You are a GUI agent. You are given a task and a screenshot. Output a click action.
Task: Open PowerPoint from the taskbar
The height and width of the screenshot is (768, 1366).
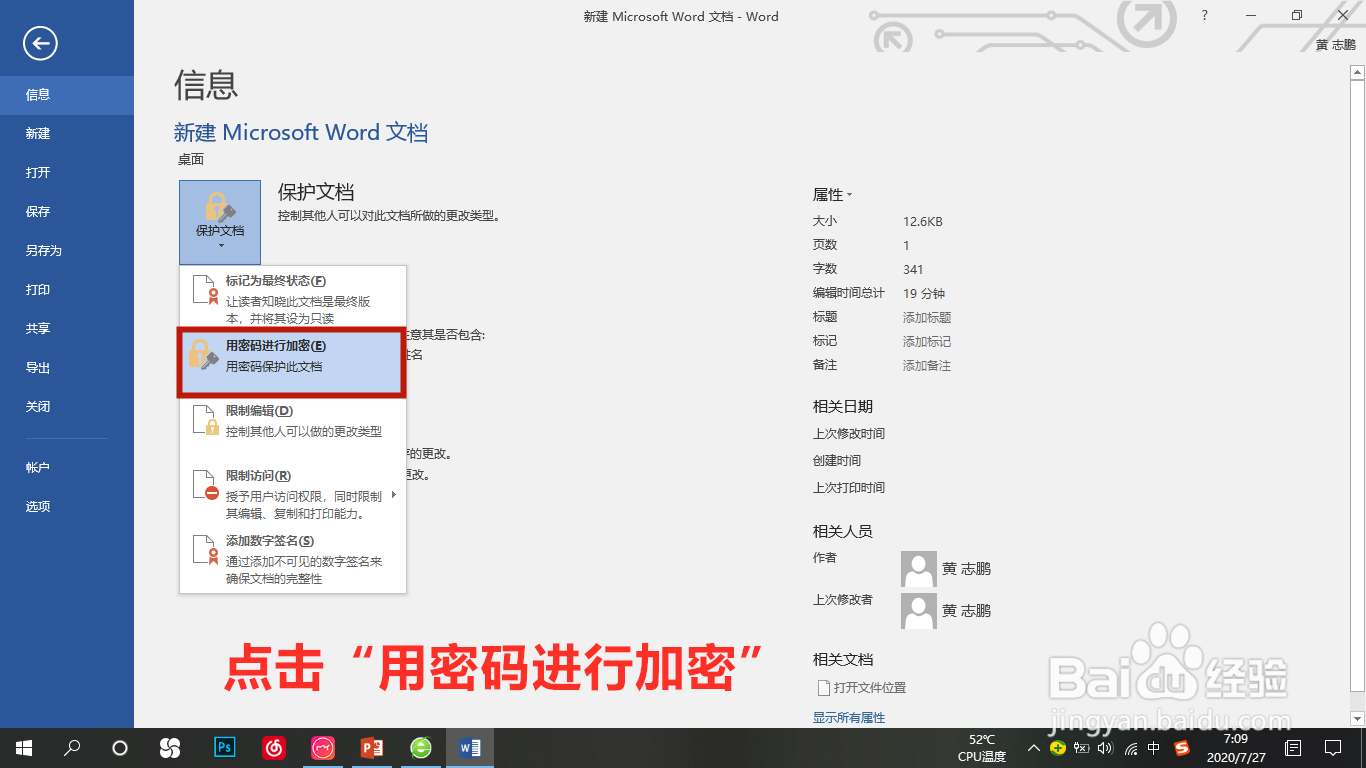click(372, 747)
